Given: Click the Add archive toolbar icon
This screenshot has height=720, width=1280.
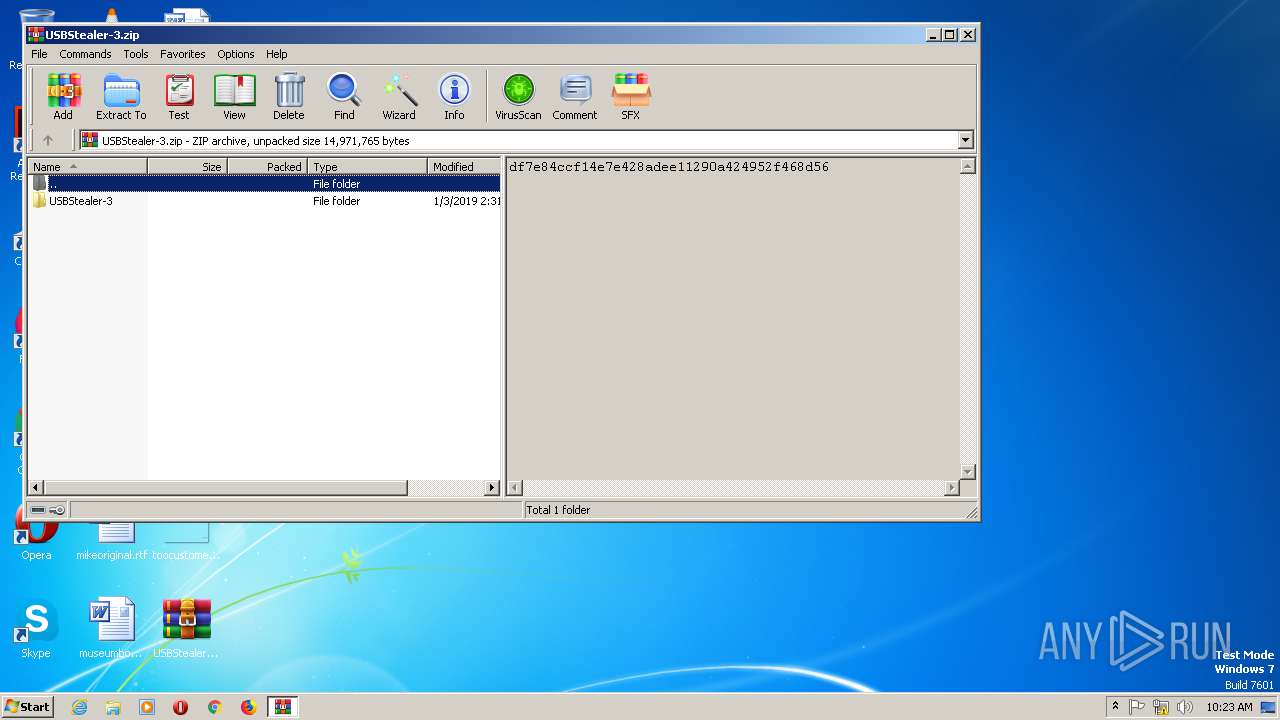Looking at the screenshot, I should coord(63,97).
